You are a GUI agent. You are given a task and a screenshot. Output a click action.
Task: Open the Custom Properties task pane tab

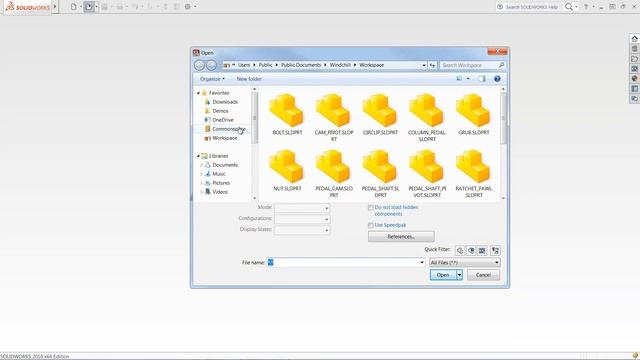pyautogui.click(x=634, y=89)
